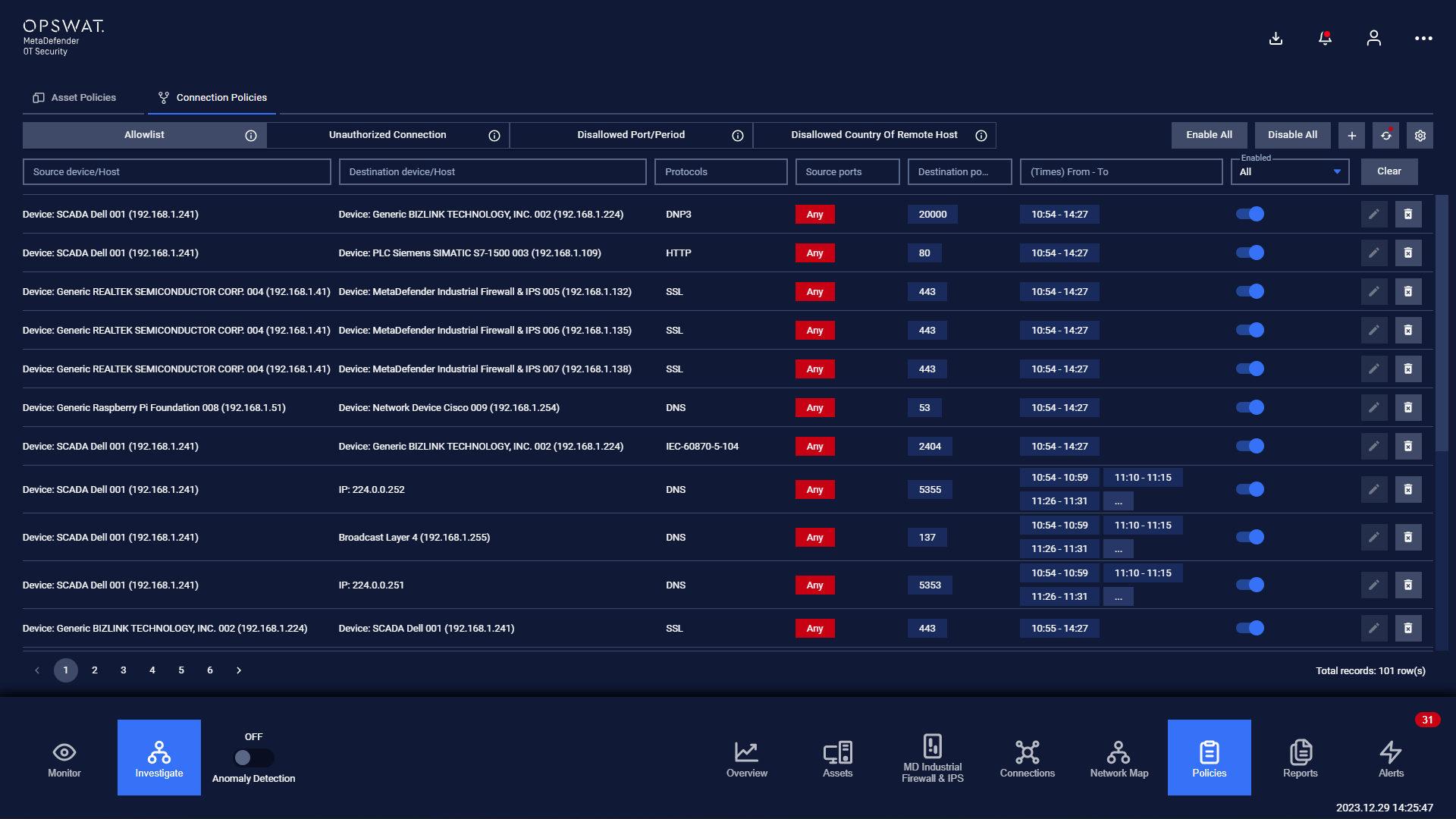1456x819 pixels.
Task: Open MD Industrial Firewall & IPS
Action: pyautogui.click(x=933, y=758)
